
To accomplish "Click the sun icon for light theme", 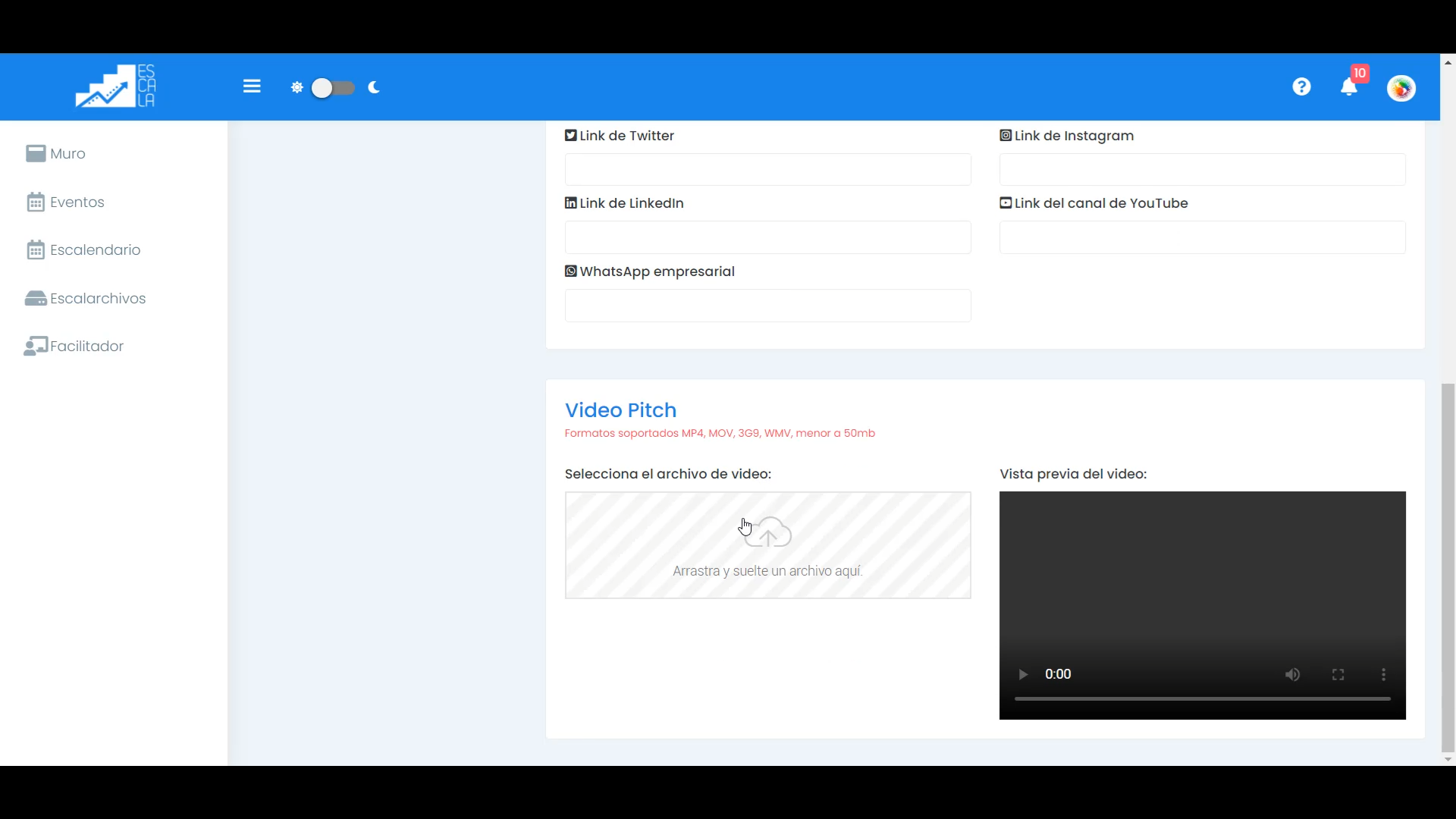I will tap(297, 88).
